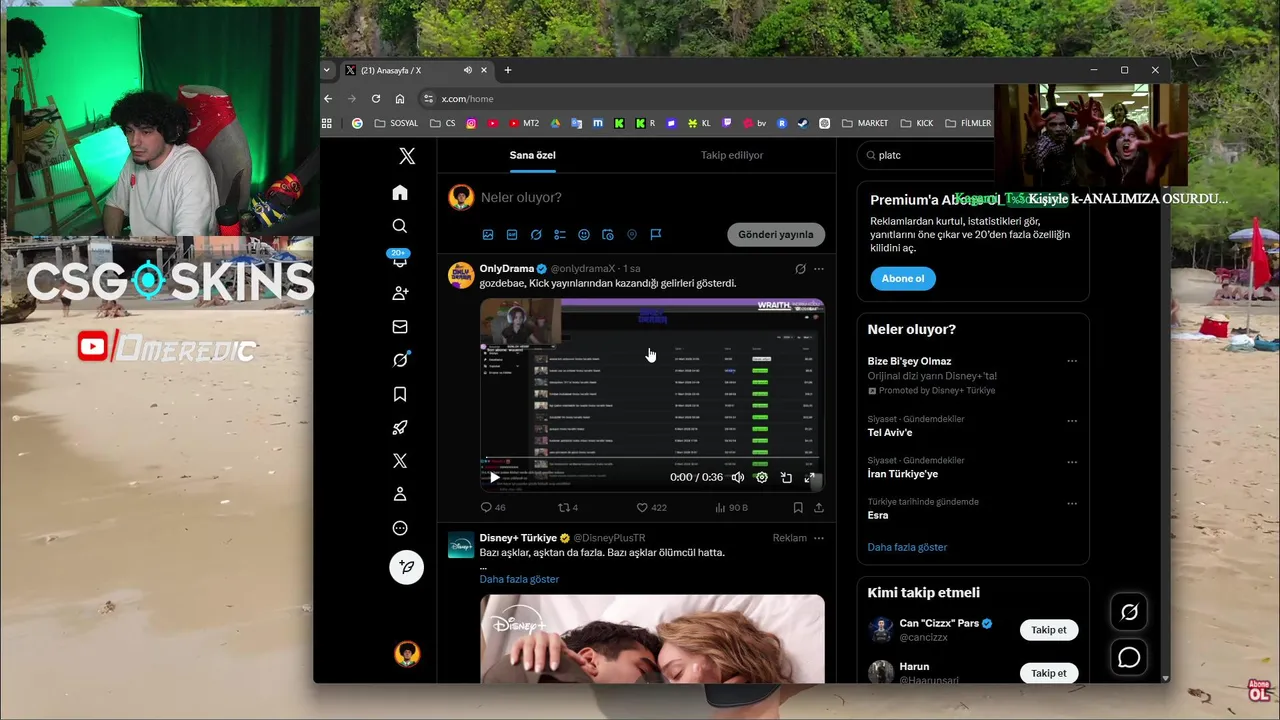
Task: Add media image icon in composer
Action: (488, 235)
